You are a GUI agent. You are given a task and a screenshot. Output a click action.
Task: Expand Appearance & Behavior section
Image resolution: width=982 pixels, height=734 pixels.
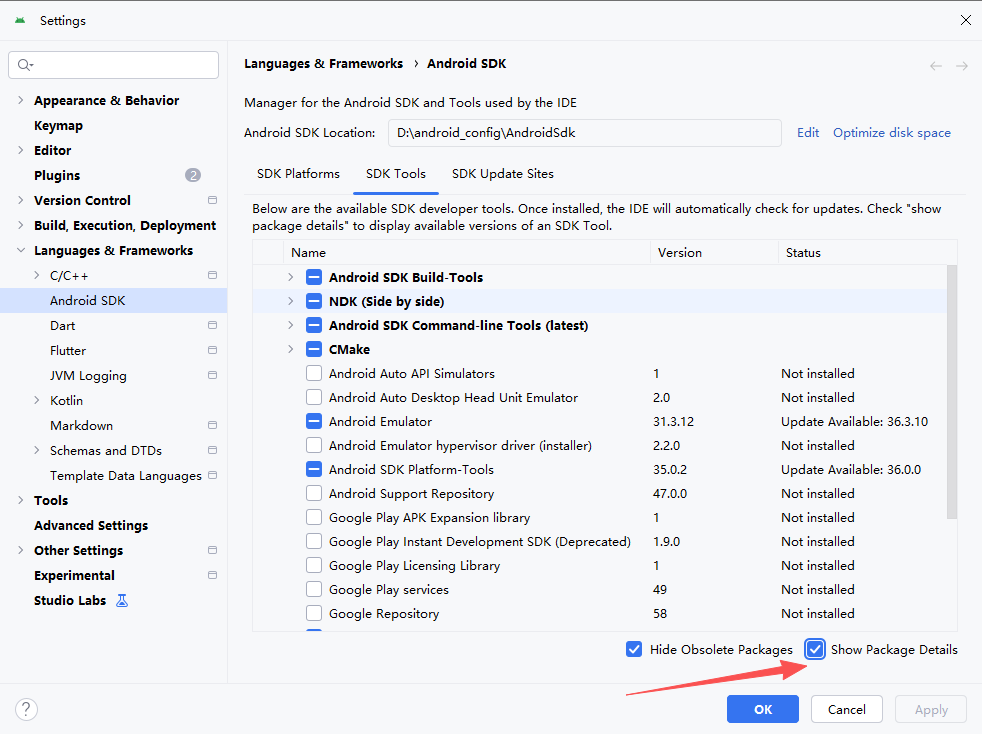click(x=21, y=100)
